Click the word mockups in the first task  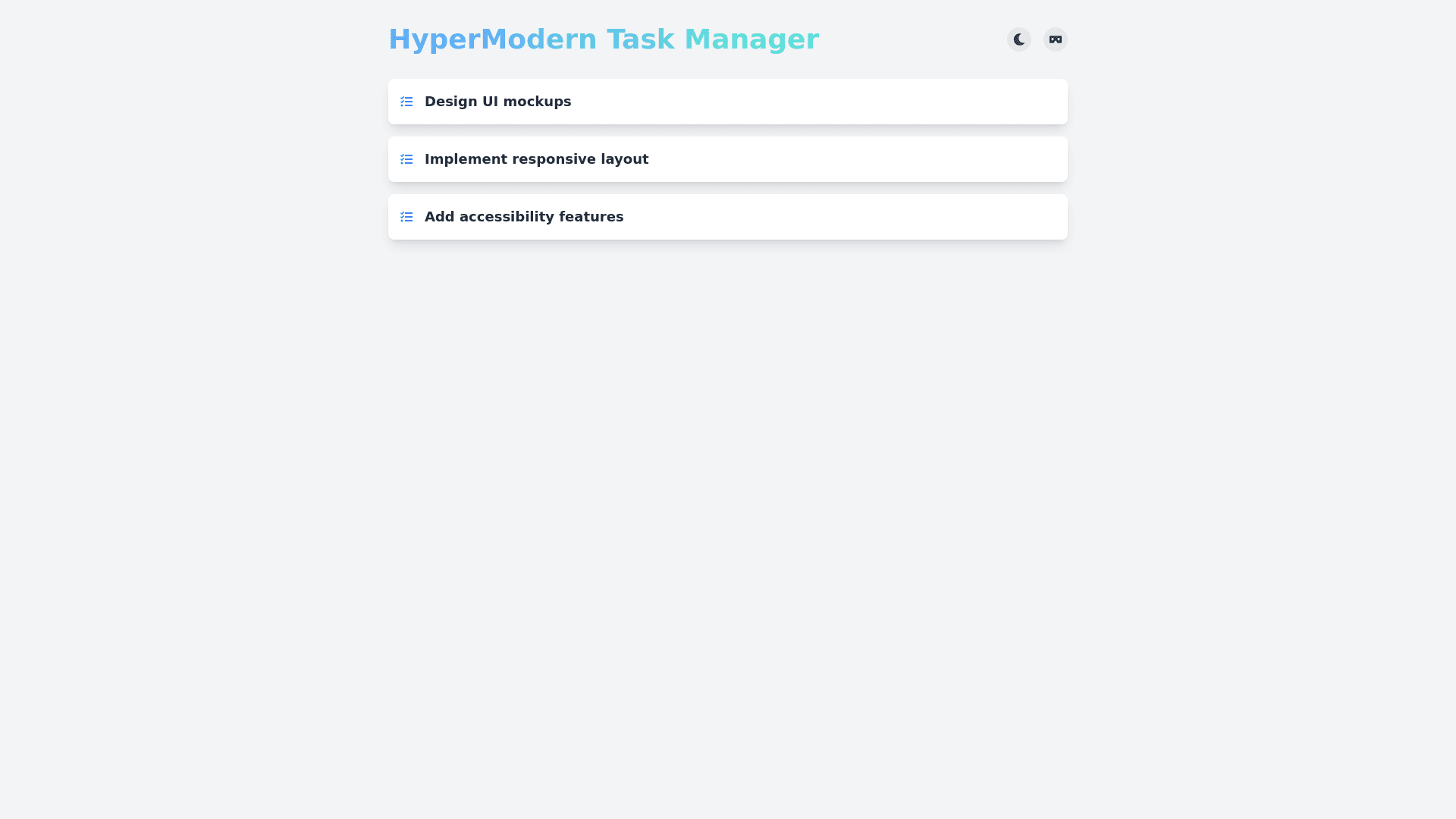point(537,102)
